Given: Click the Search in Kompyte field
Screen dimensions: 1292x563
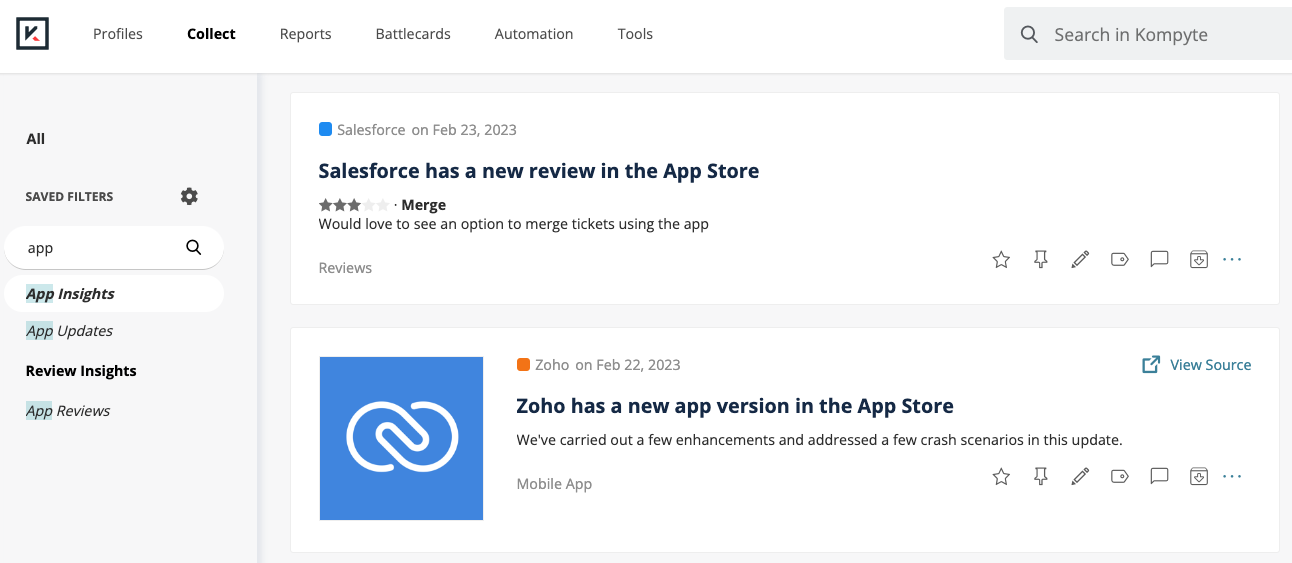Looking at the screenshot, I should pyautogui.click(x=1148, y=34).
